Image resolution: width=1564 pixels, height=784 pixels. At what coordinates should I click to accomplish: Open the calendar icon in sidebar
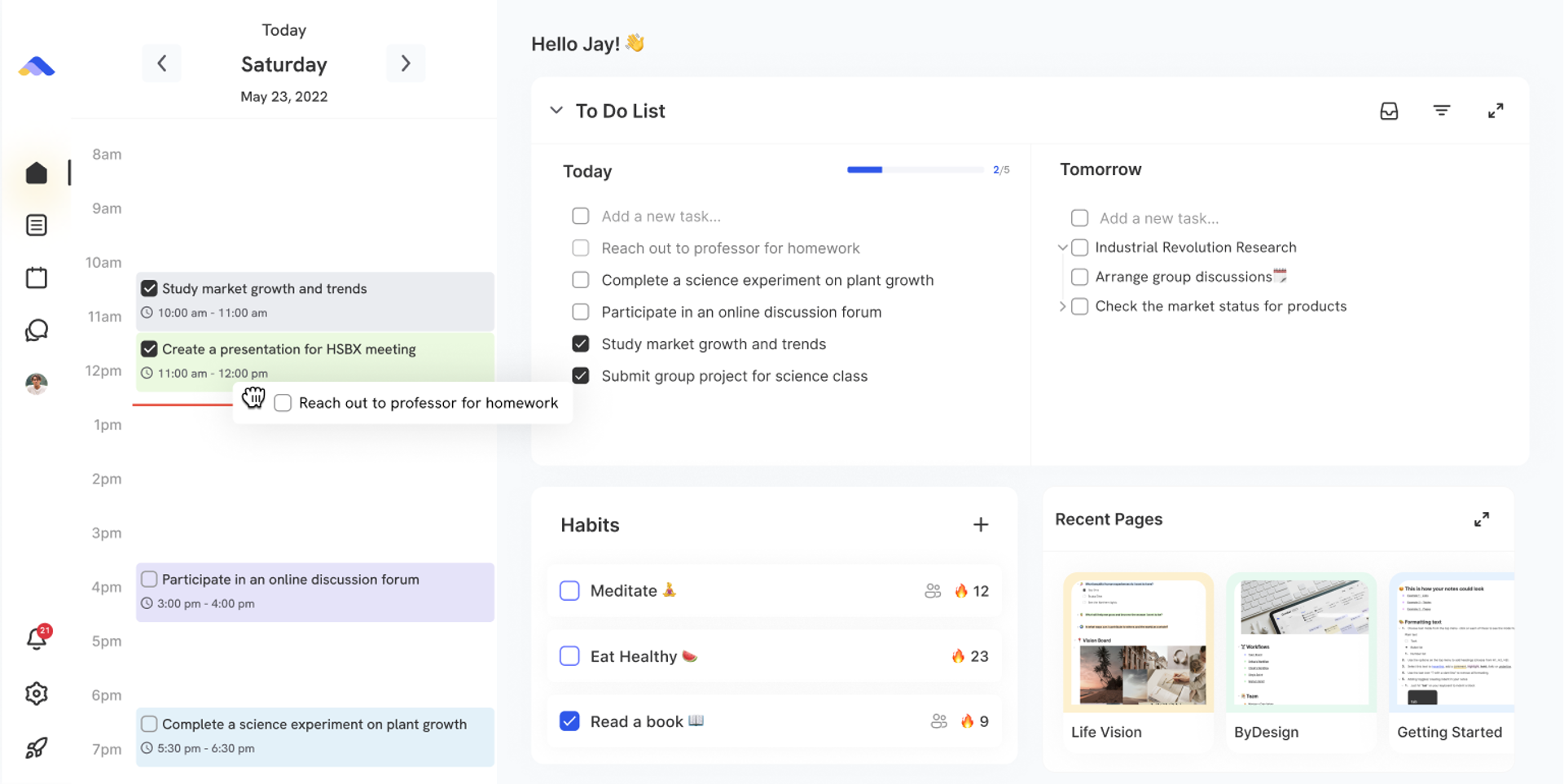[37, 278]
